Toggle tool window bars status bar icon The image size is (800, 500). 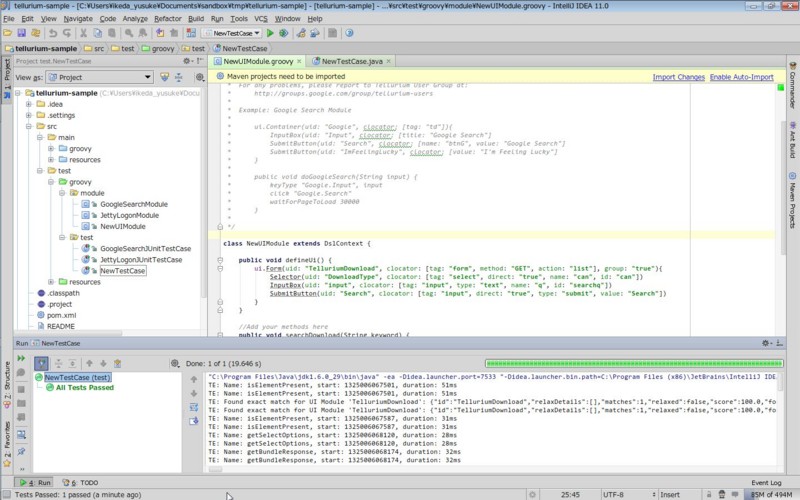click(6, 494)
